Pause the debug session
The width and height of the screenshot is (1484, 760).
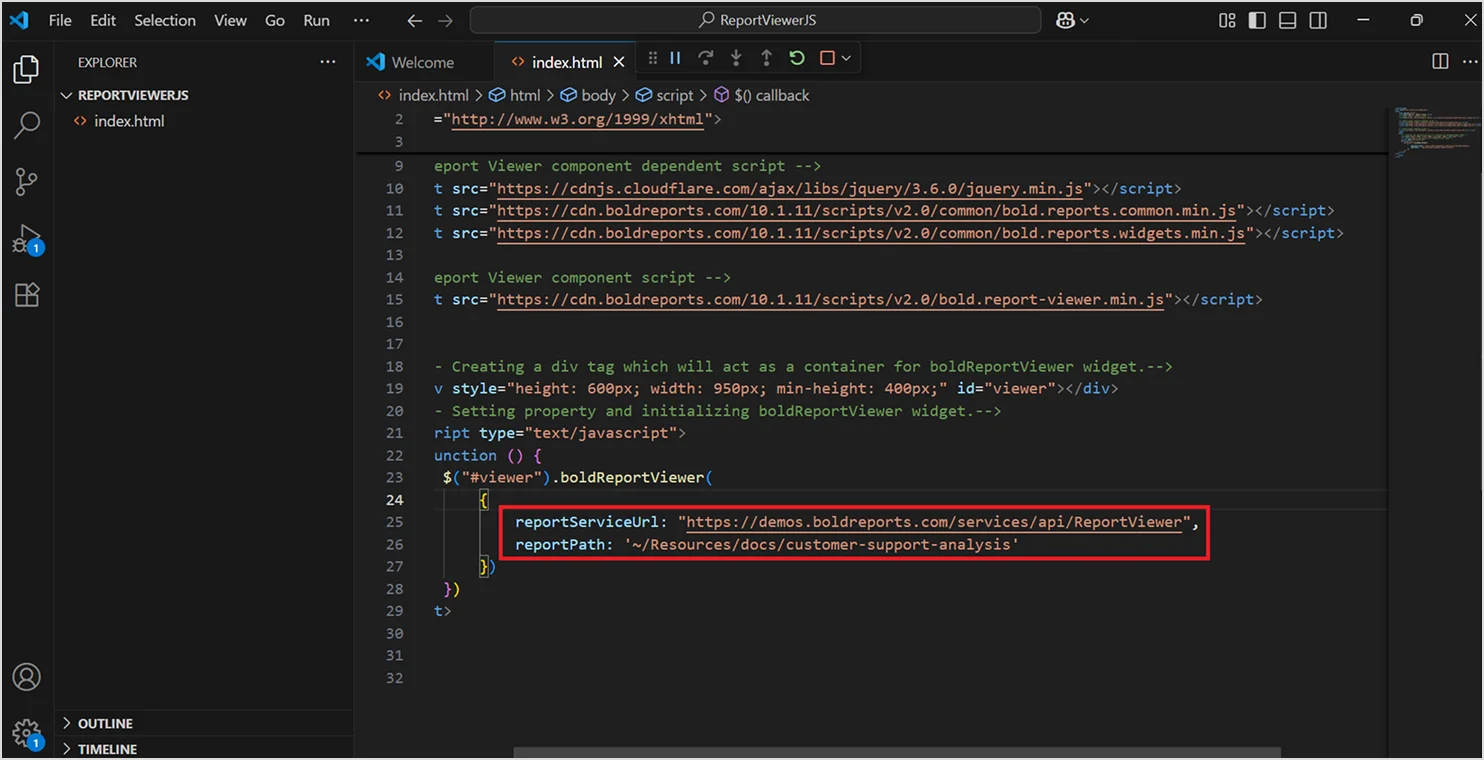675,59
